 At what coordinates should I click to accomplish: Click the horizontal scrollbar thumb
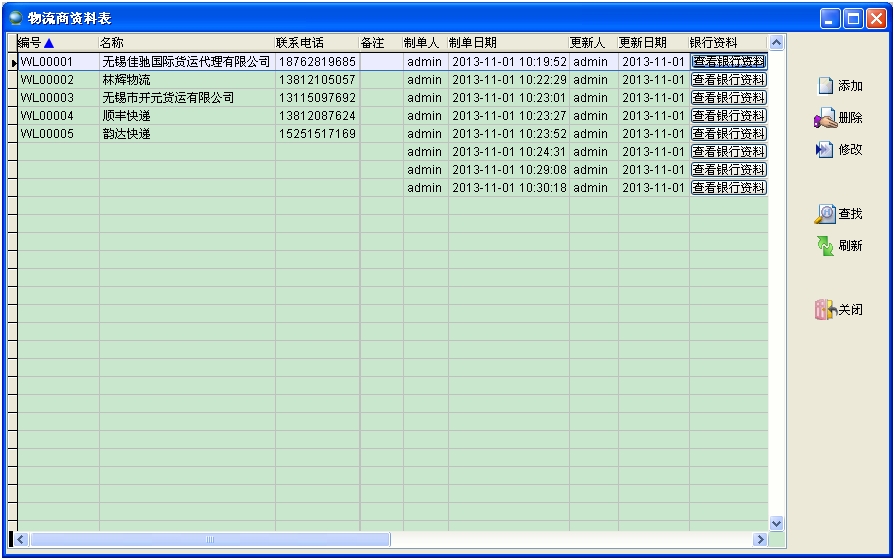pos(210,540)
